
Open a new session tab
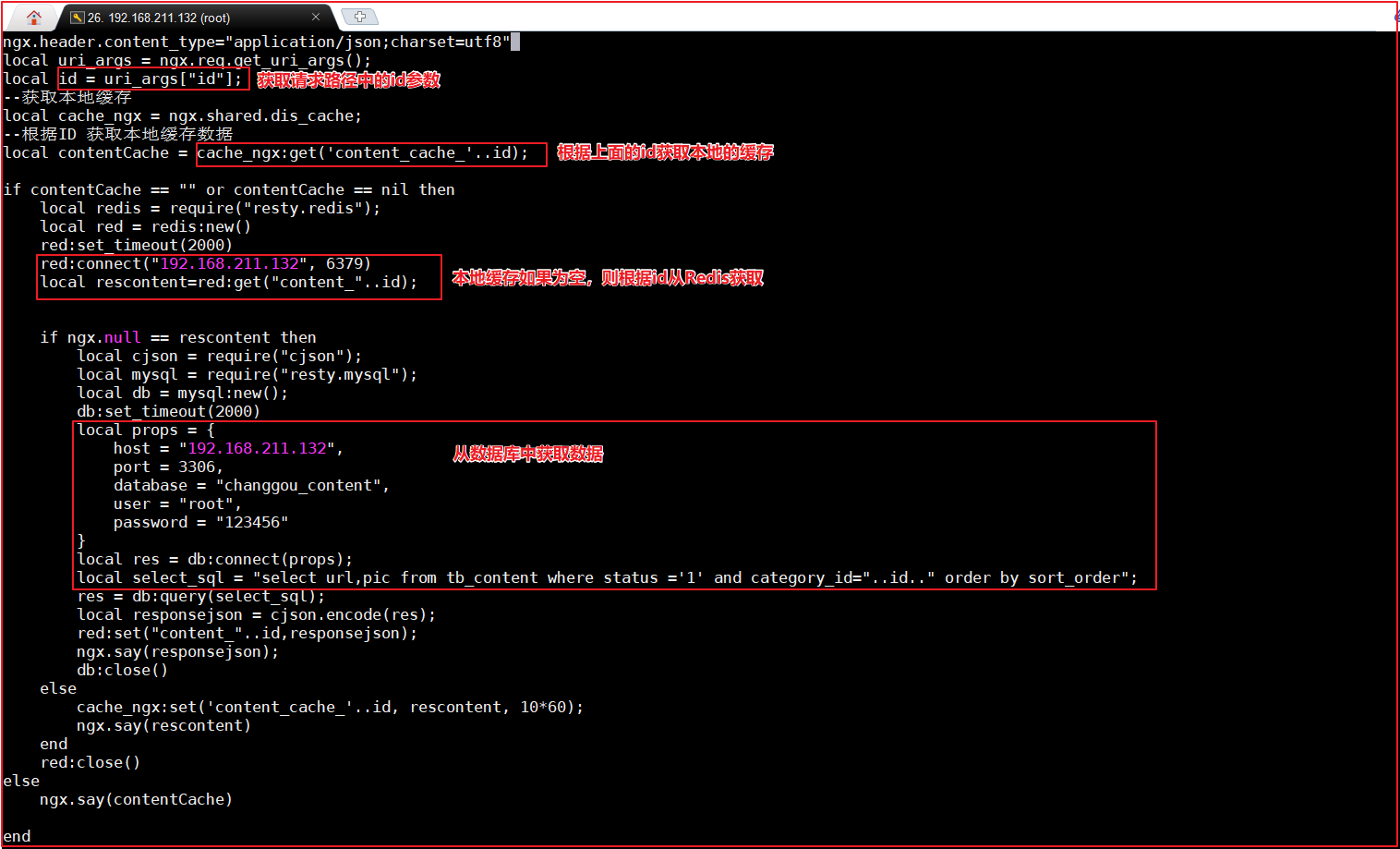360,17
